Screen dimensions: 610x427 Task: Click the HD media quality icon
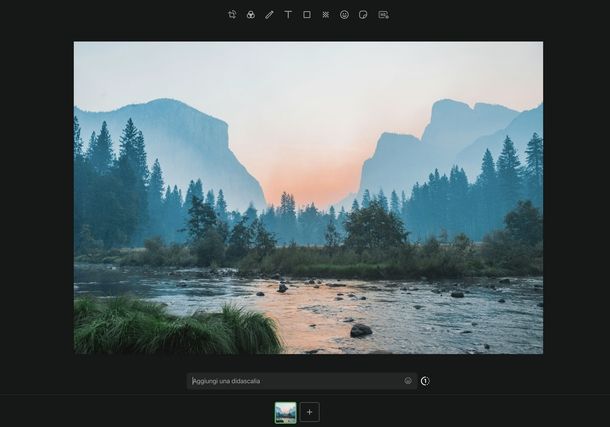384,15
